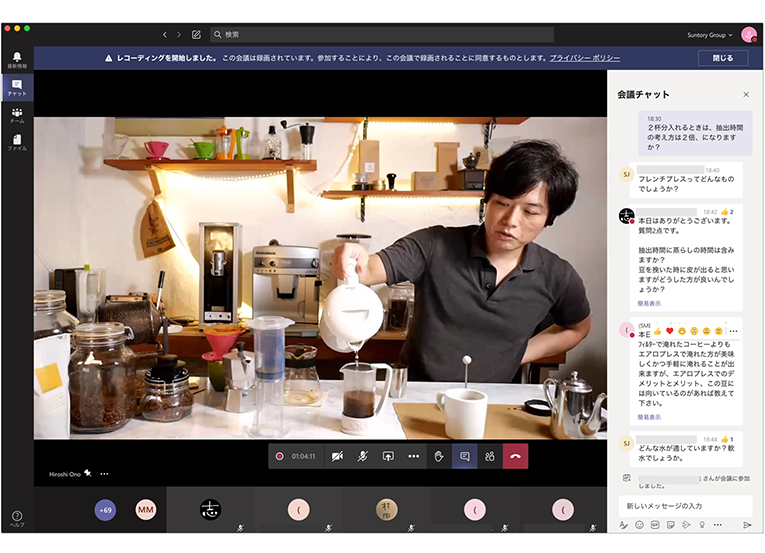Click into 新しいメッセージの入力 message box

[685, 506]
